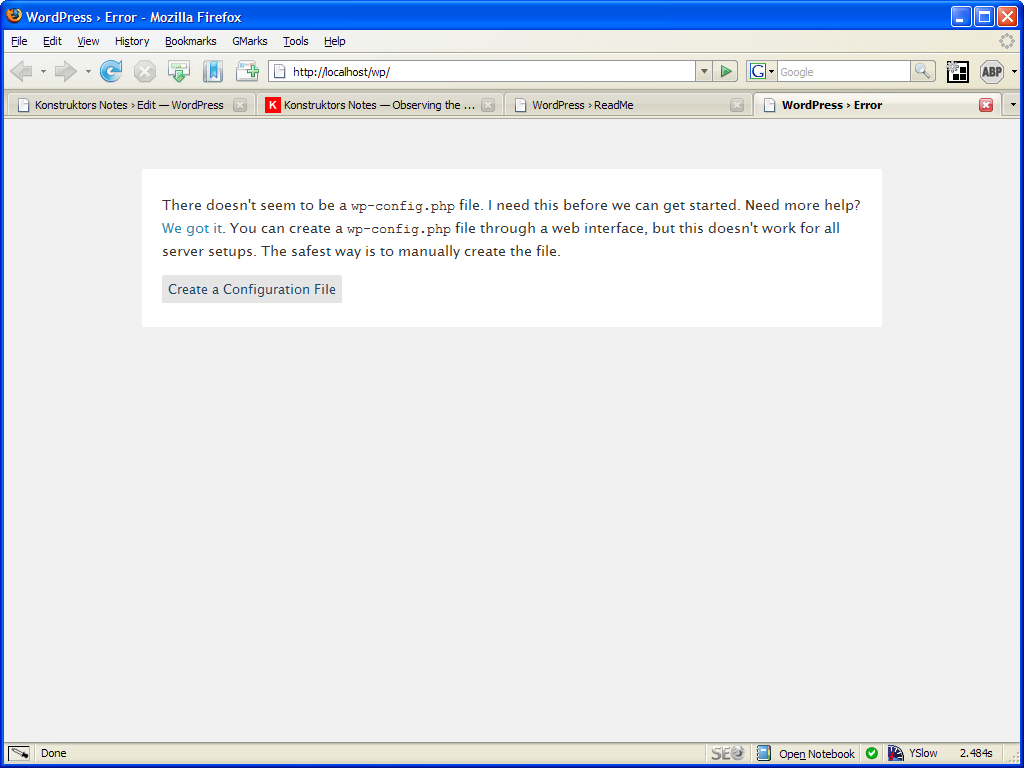The height and width of the screenshot is (768, 1024).
Task: Open the address bar history dropdown
Action: (704, 71)
